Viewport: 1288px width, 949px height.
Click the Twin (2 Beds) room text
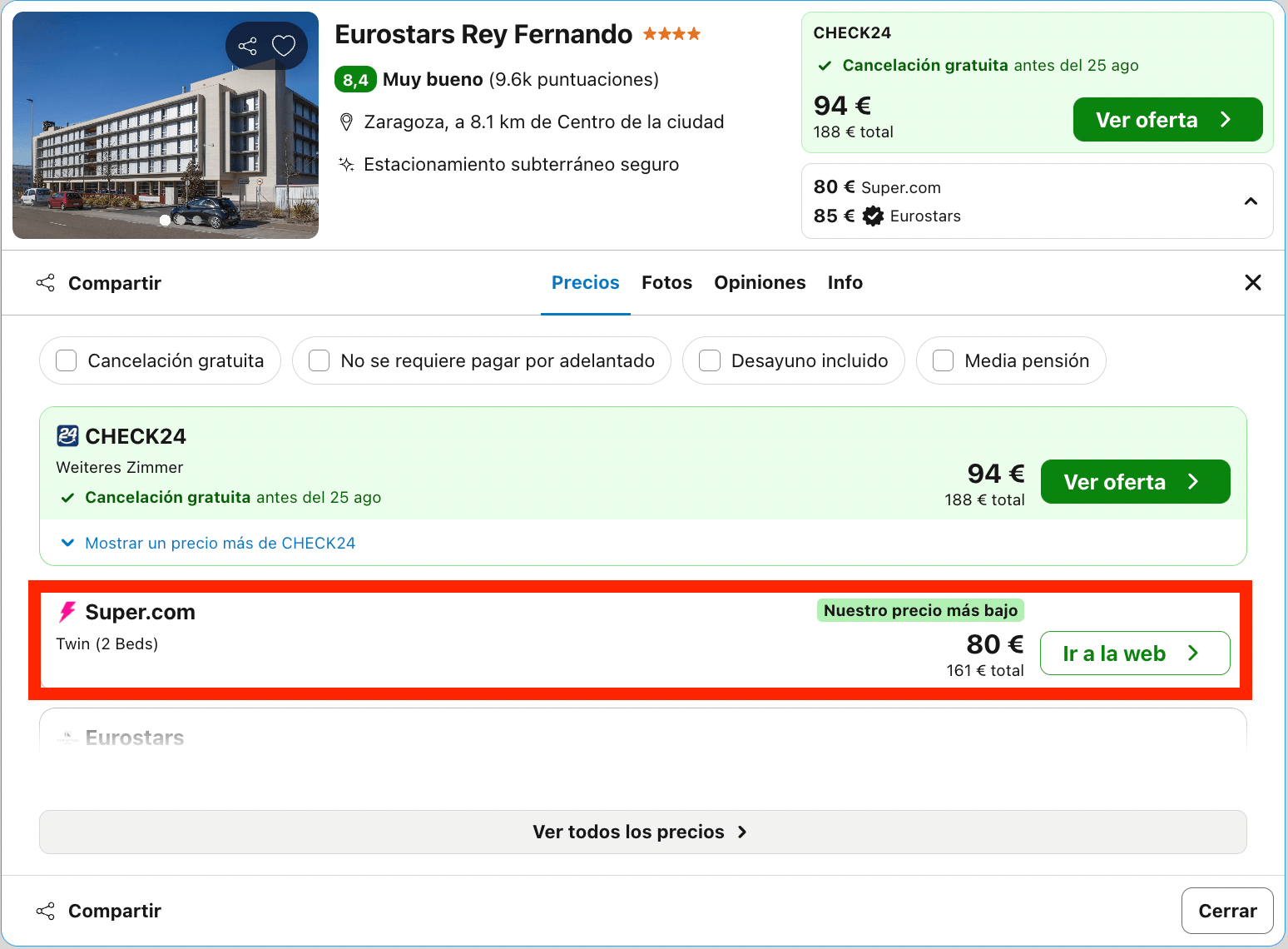click(x=107, y=643)
